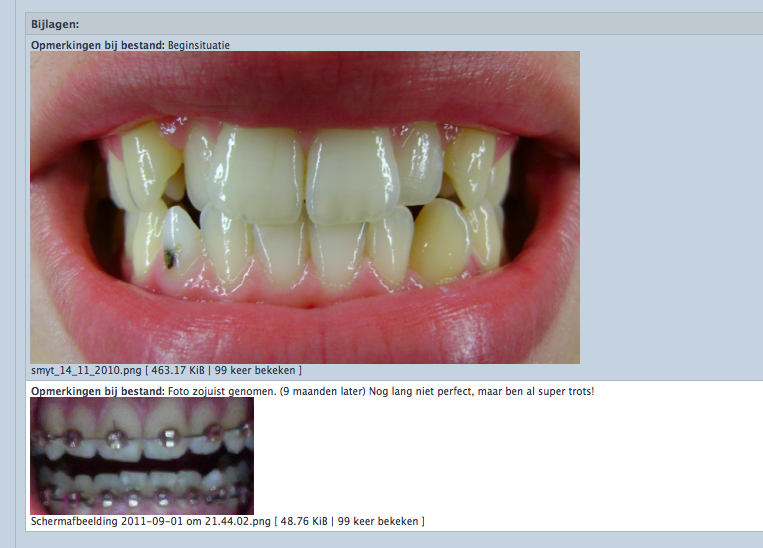Screen dimensions: 763x548
Task: Click the 'Beginsituatie' comment text
Action: point(199,45)
